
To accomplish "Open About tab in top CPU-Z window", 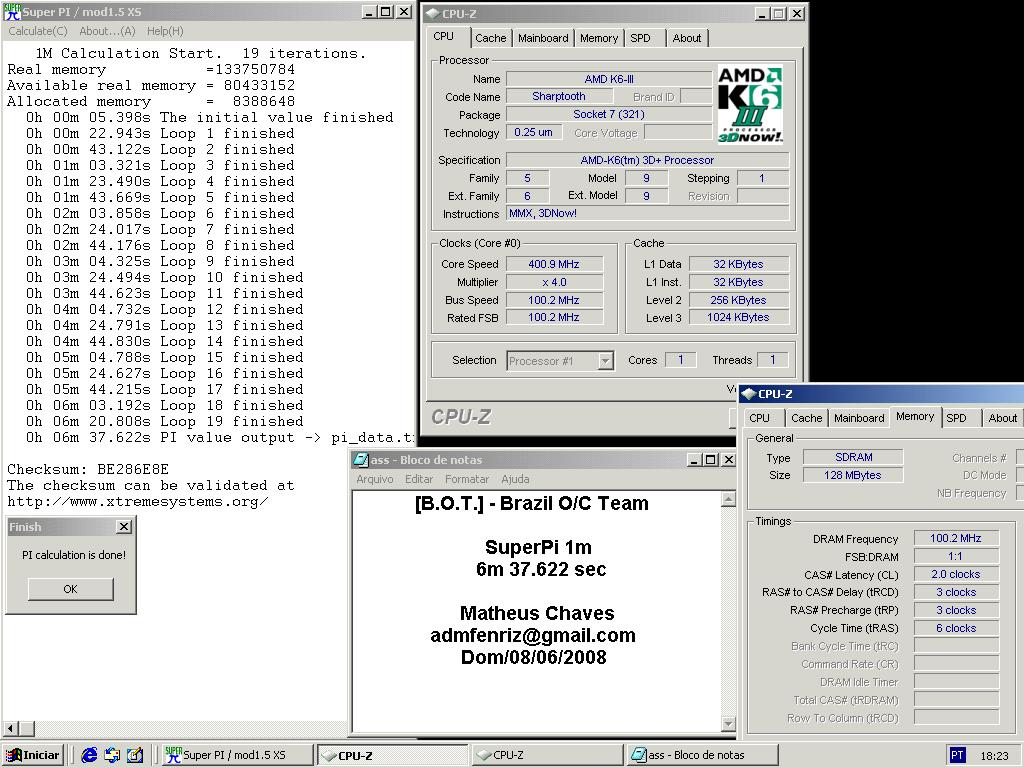I will click(687, 38).
